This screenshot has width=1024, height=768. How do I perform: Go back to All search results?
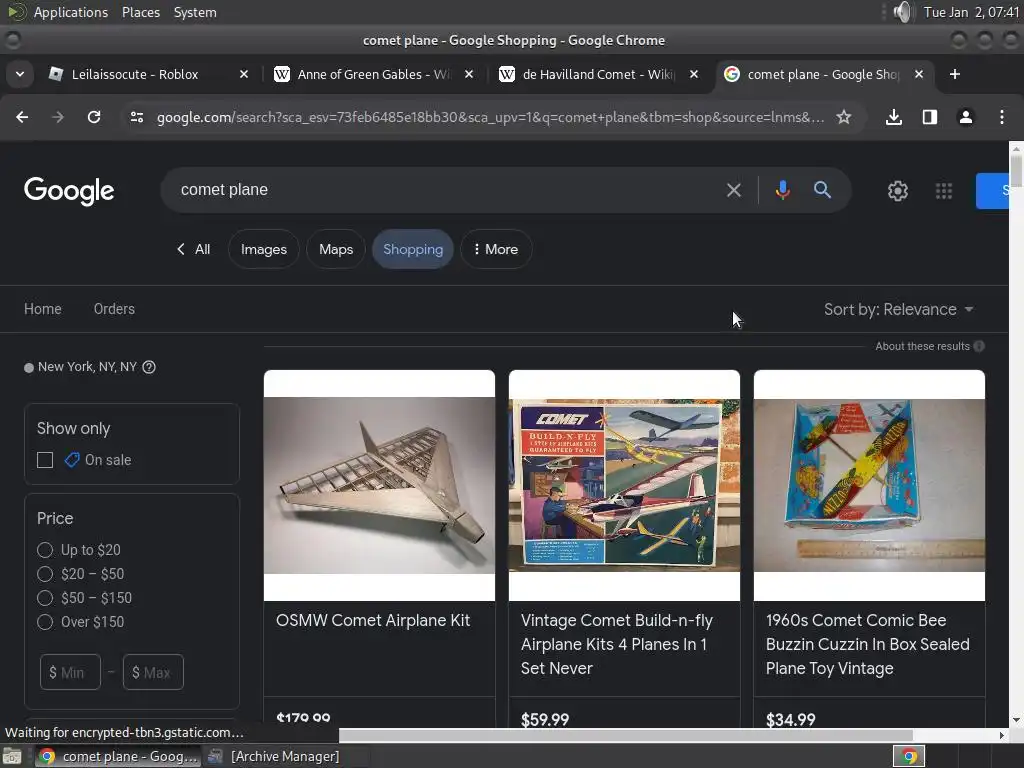193,249
